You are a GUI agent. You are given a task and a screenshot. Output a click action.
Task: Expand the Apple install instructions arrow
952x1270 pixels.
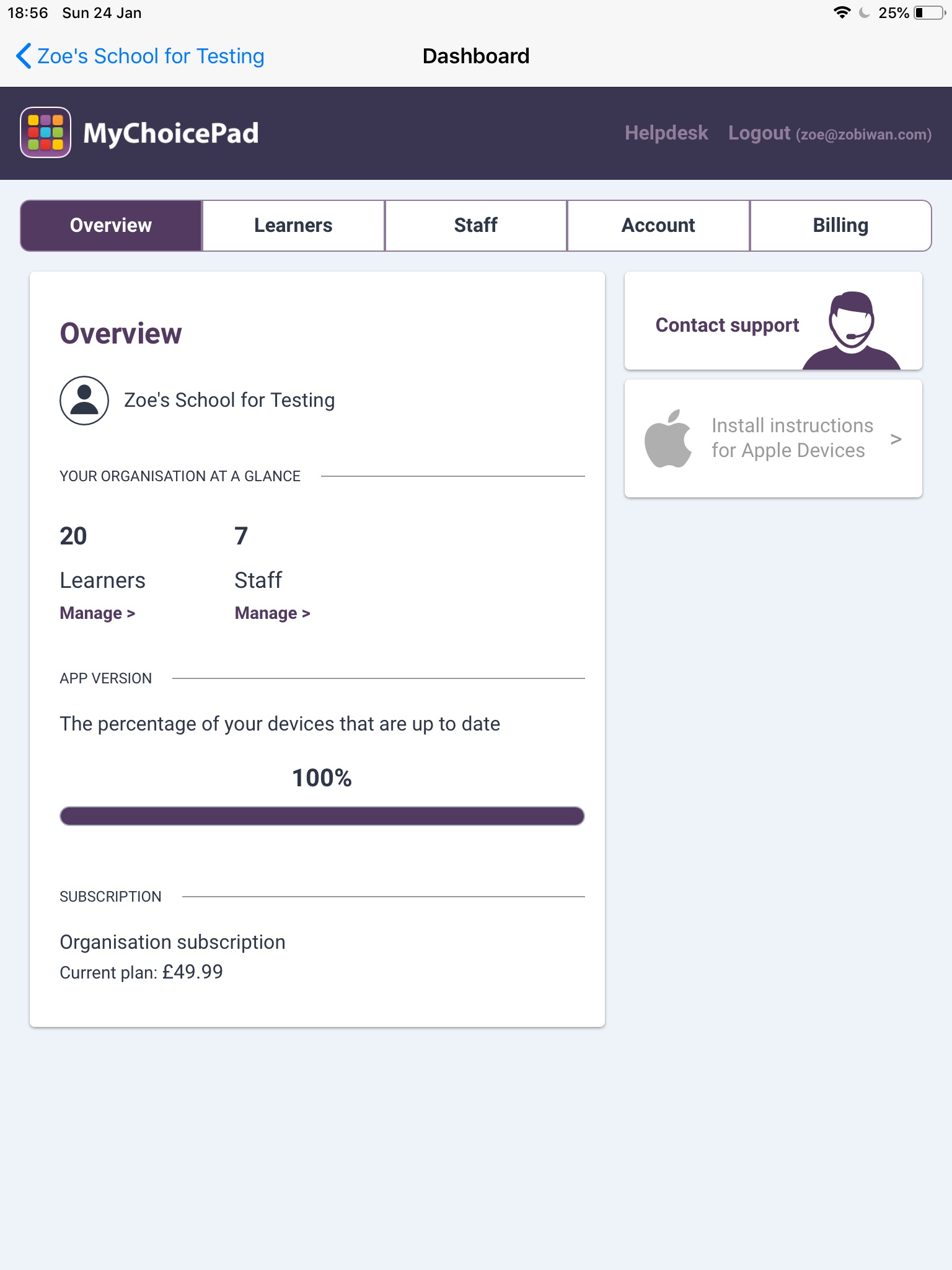(896, 439)
